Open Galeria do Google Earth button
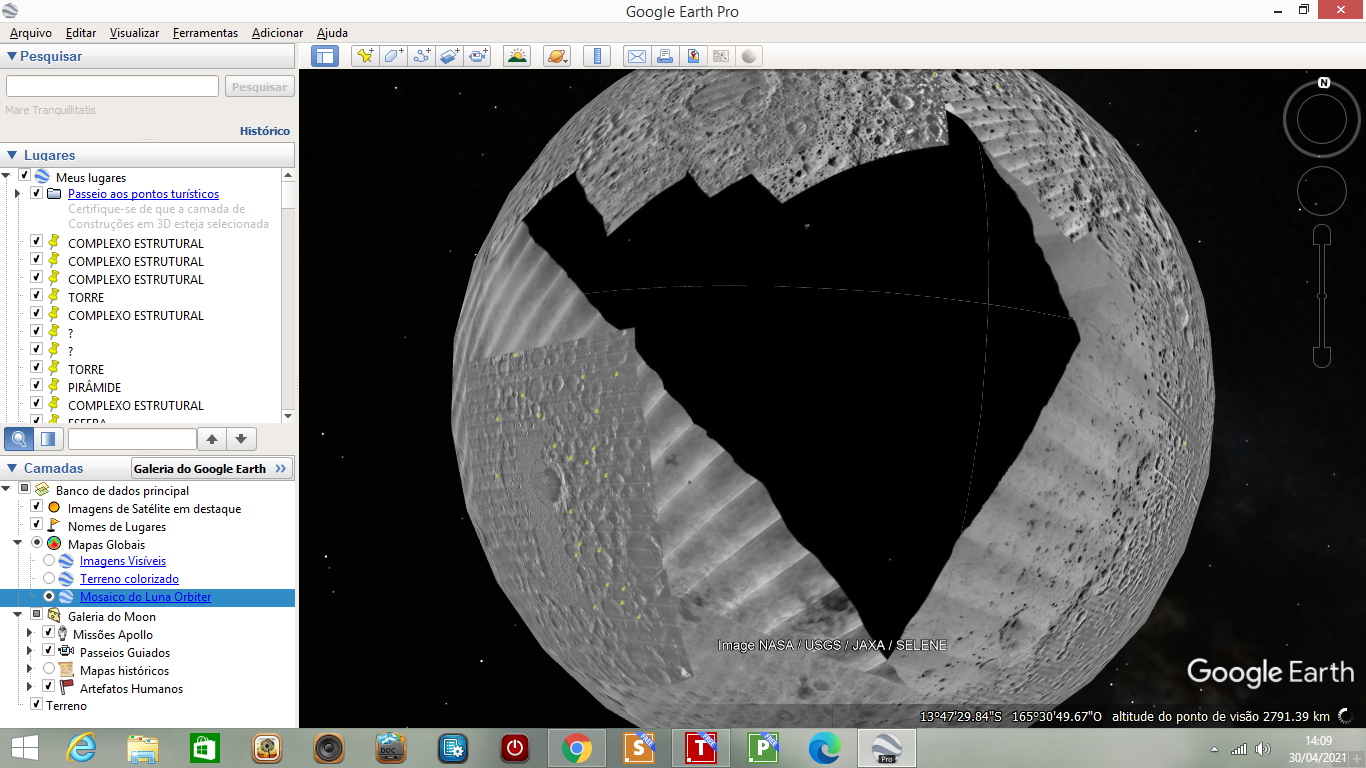 [212, 468]
